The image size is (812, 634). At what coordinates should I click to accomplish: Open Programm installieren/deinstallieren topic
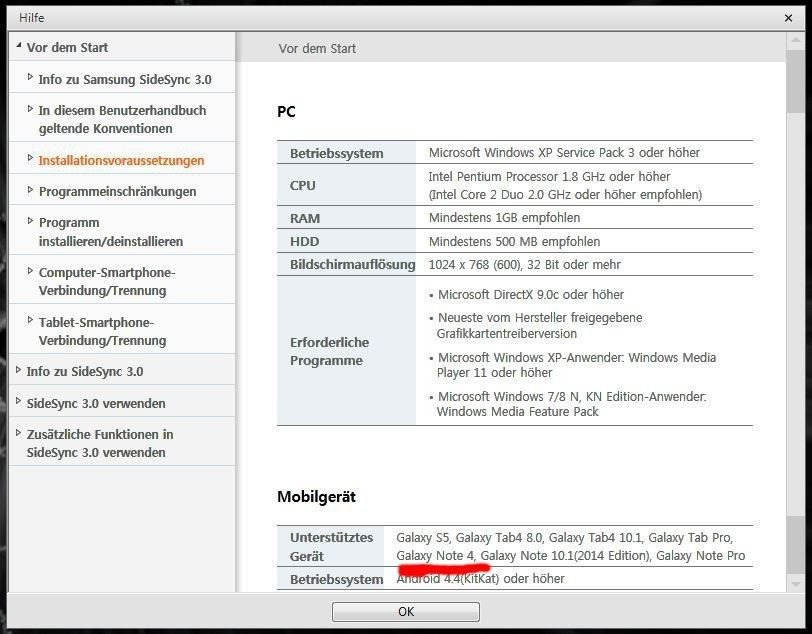(x=111, y=232)
